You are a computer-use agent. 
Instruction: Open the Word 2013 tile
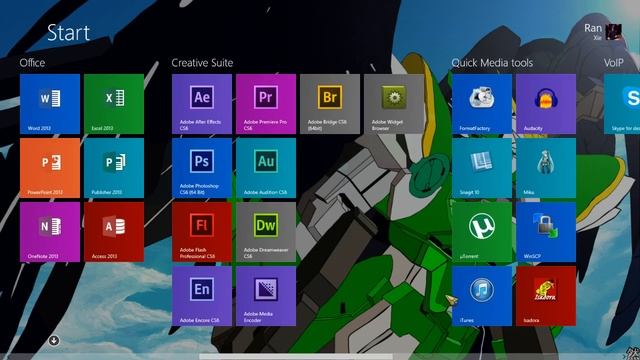tap(50, 104)
